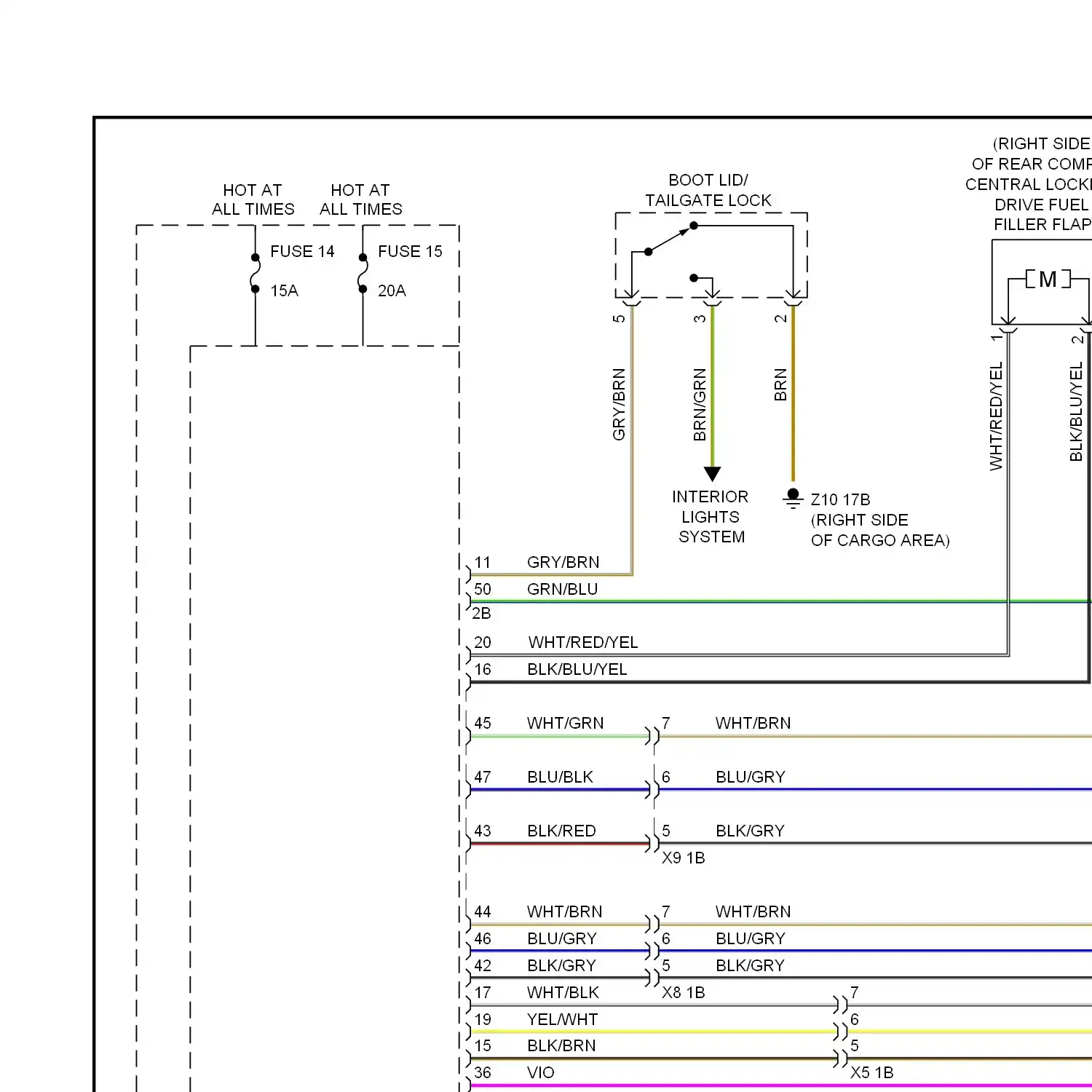Click the vertical BRN wire label
Viewport: 1092px width, 1092px height.
(x=780, y=385)
